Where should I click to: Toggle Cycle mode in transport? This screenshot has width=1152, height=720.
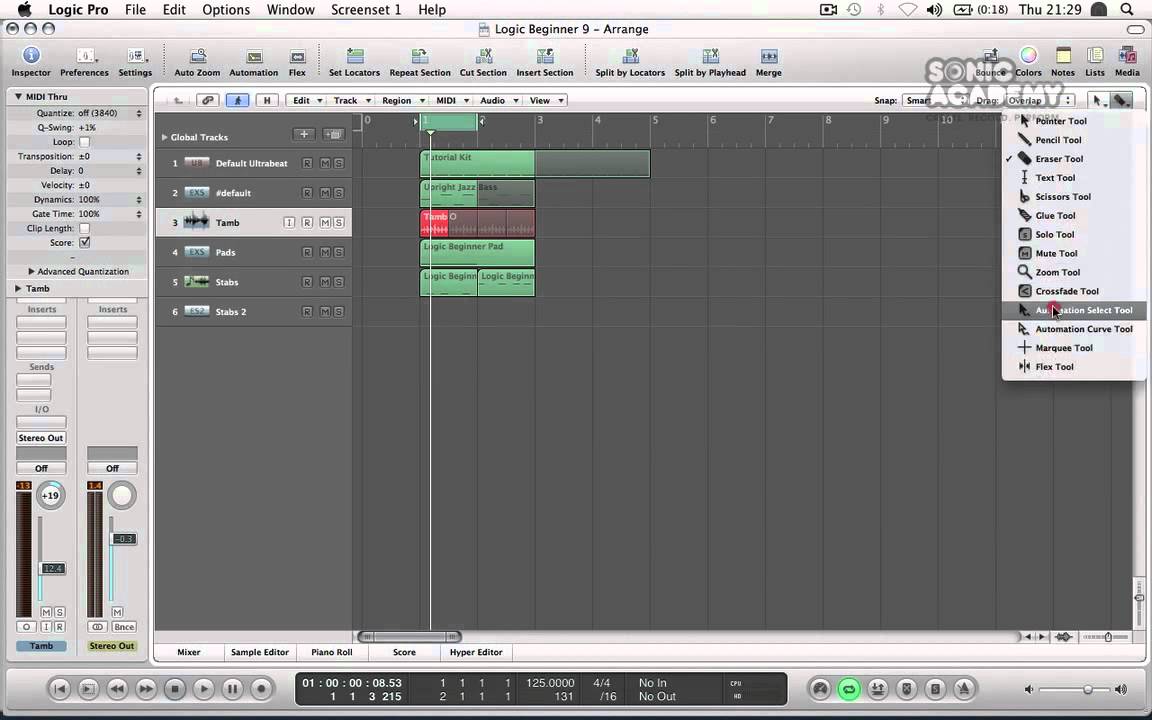pos(849,689)
